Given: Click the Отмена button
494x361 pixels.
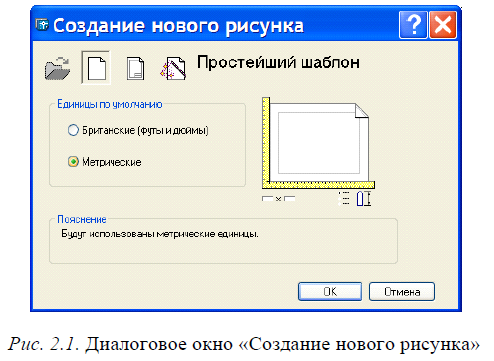Looking at the screenshot, I should (x=402, y=292).
